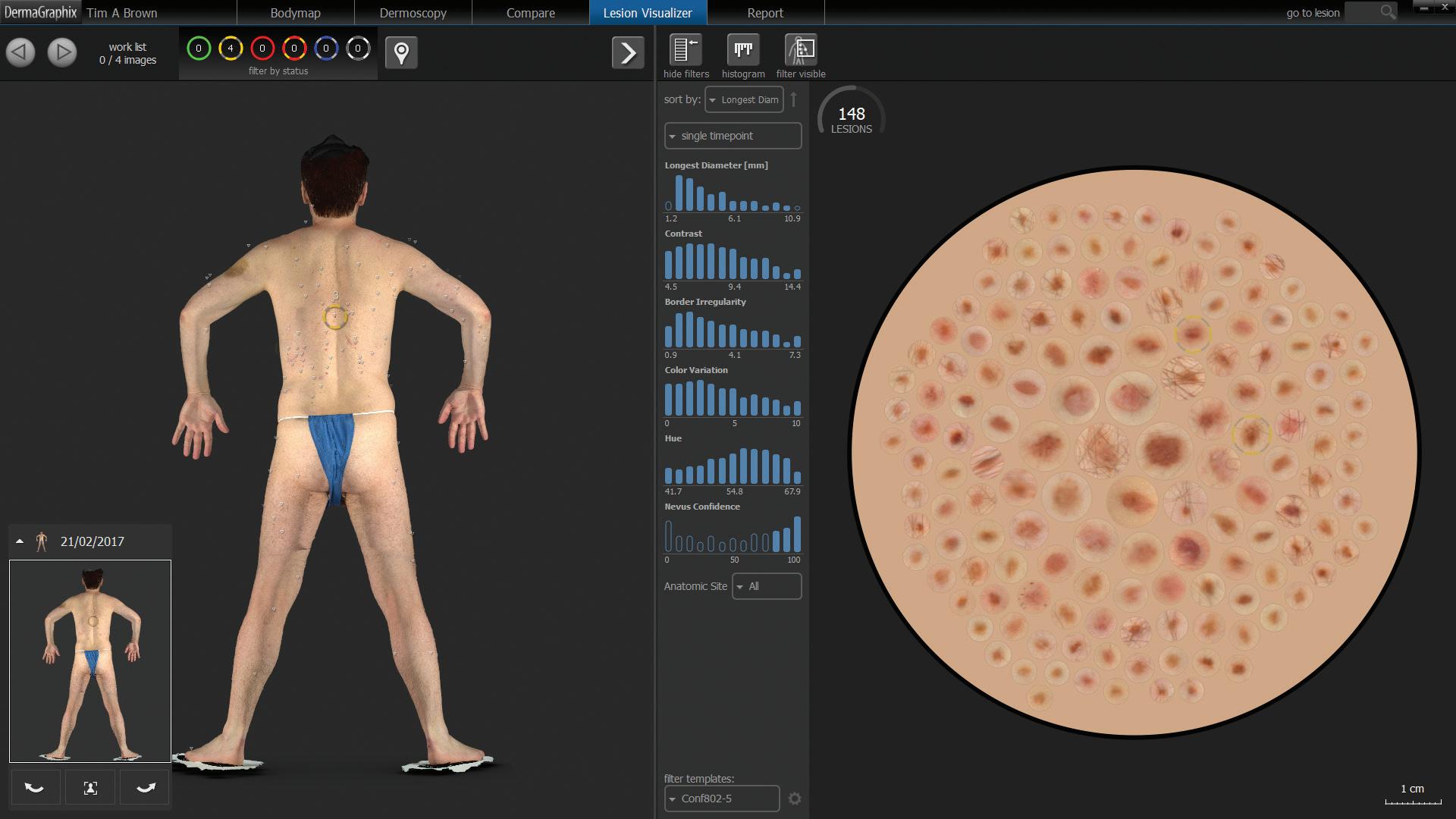Open the histogram view icon
The width and height of the screenshot is (1456, 819).
742,51
